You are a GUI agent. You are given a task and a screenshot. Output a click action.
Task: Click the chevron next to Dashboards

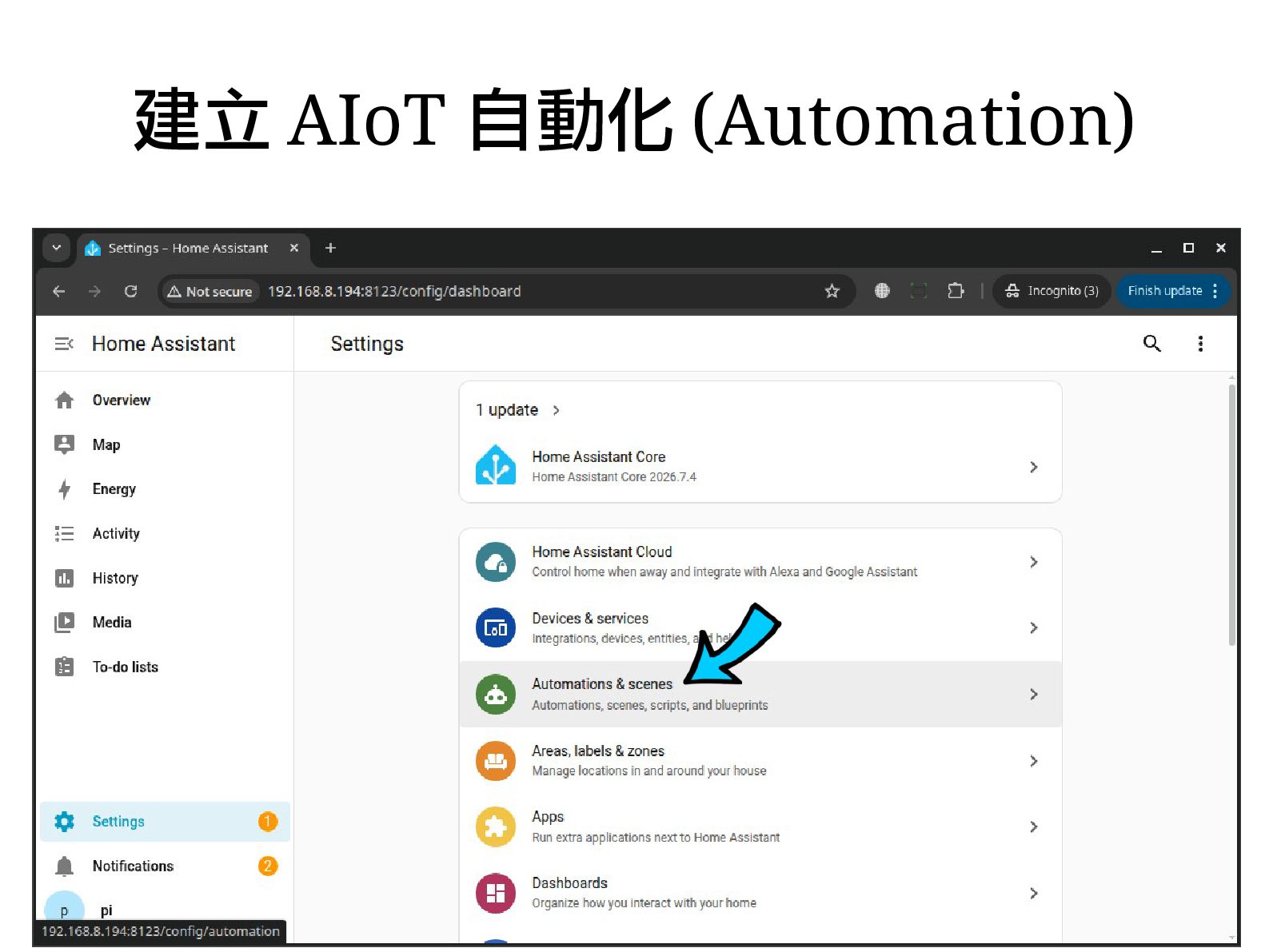[x=1033, y=893]
